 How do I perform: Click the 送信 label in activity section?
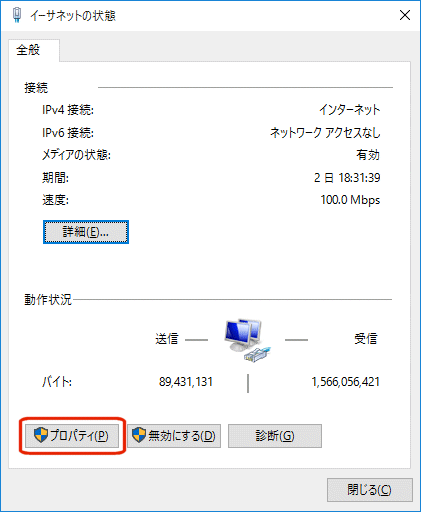167,339
